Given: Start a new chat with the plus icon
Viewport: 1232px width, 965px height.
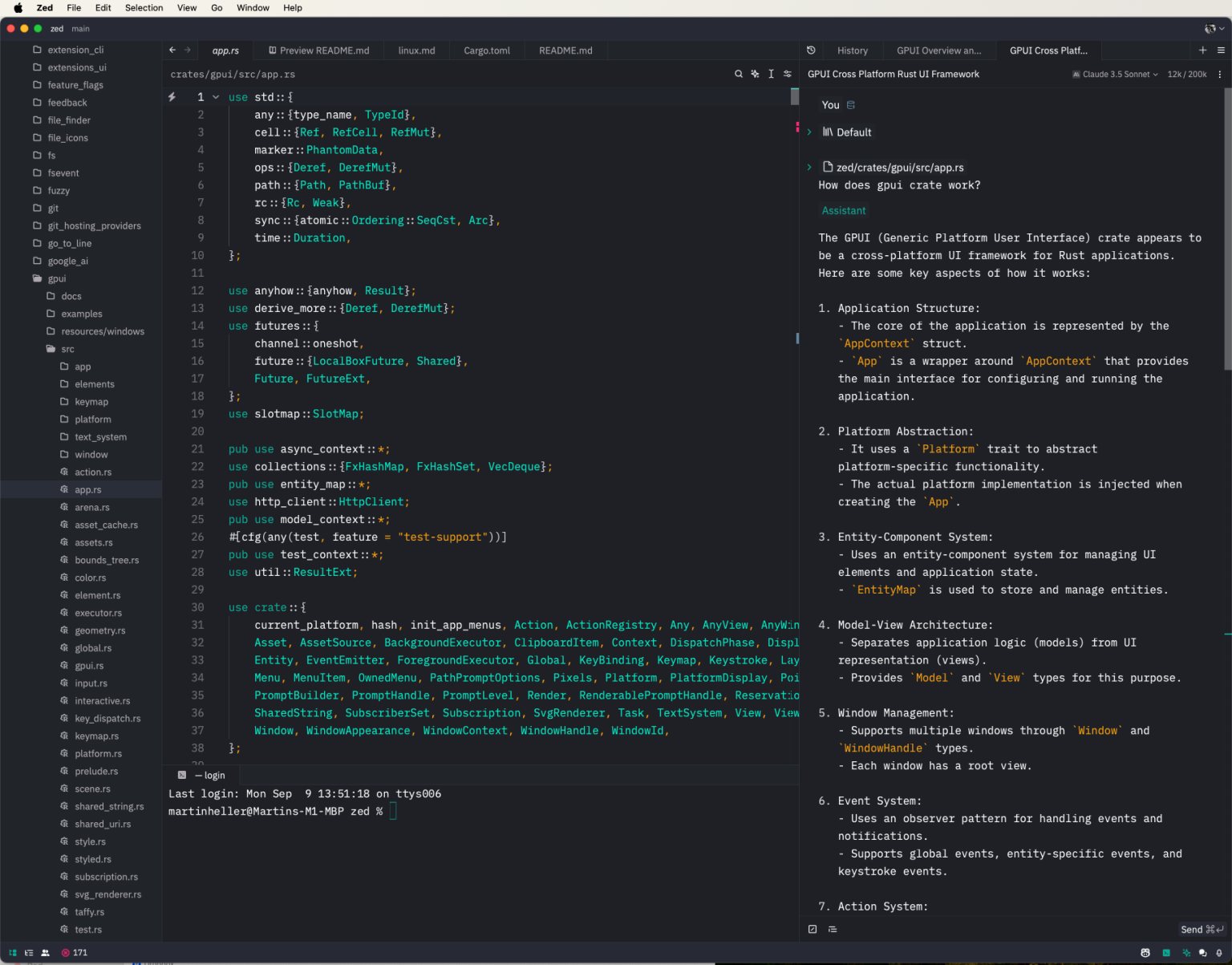Looking at the screenshot, I should pyautogui.click(x=1203, y=50).
